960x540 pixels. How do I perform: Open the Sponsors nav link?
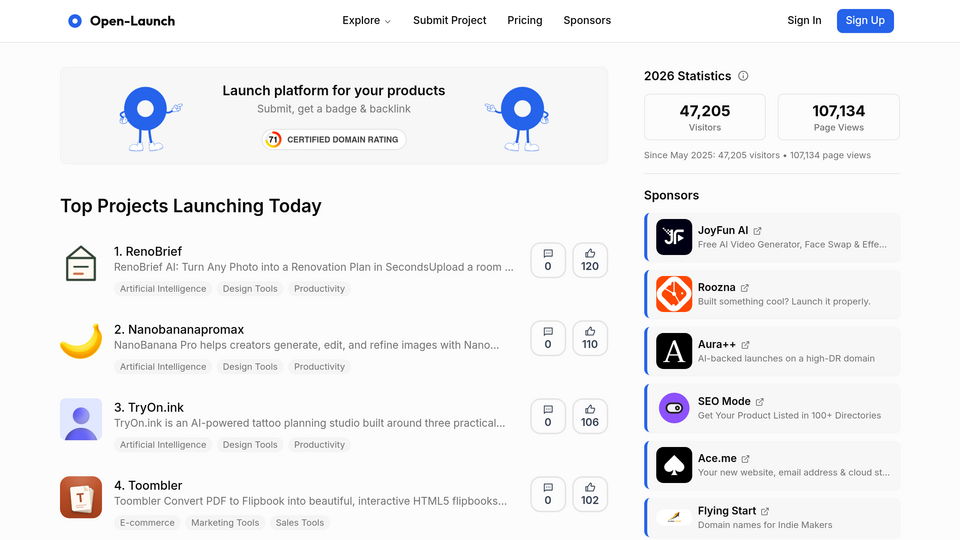pos(587,20)
